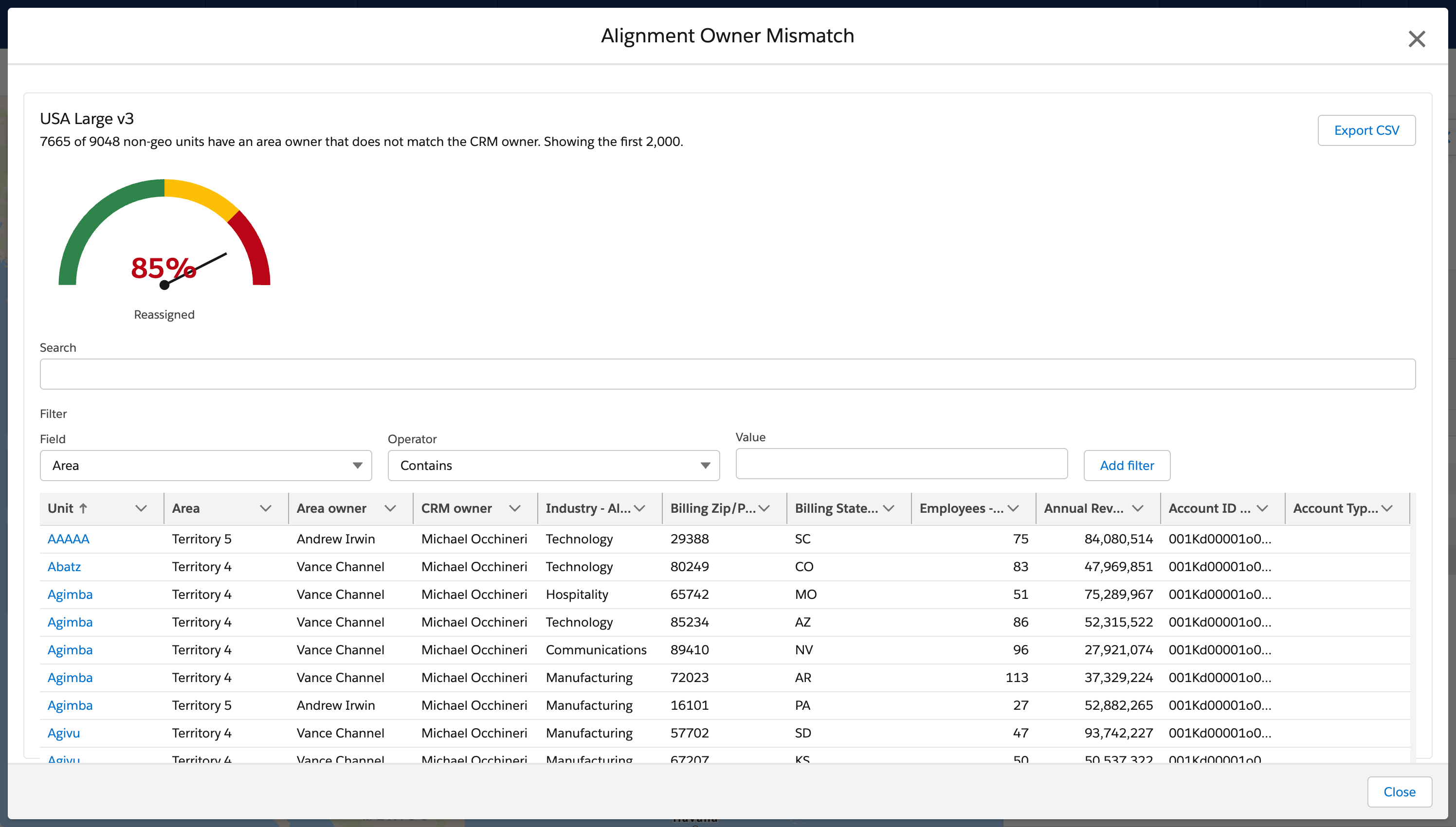This screenshot has width=1456, height=827.
Task: Open the Agimba link in the Hospitality row
Action: (x=70, y=594)
